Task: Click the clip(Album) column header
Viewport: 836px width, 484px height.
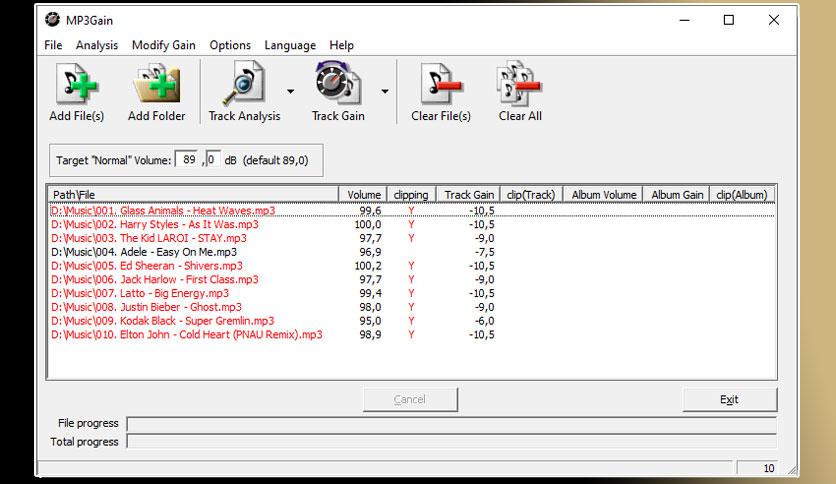Action: [742, 195]
